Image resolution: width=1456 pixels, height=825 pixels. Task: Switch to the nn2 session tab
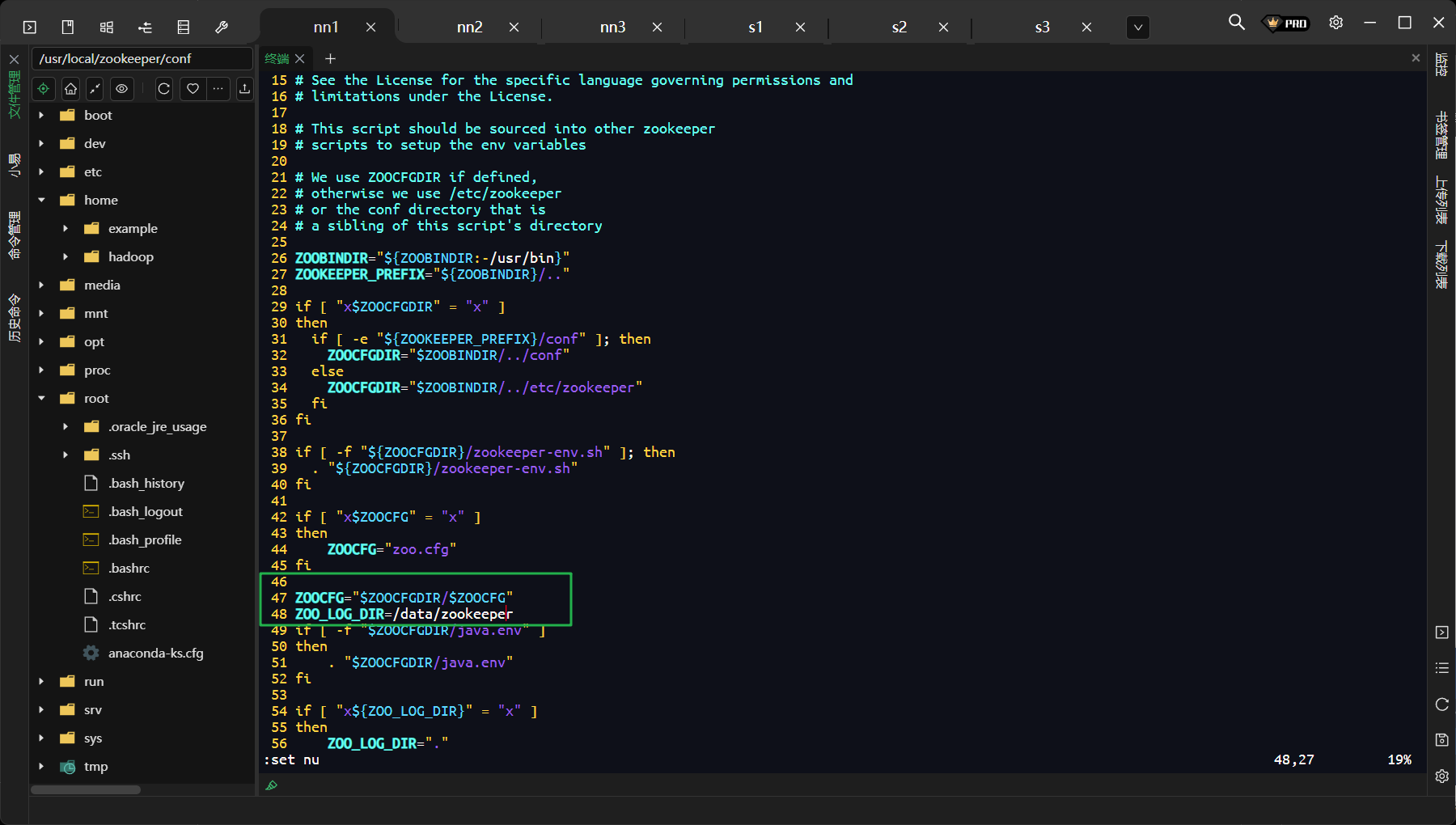(x=469, y=27)
